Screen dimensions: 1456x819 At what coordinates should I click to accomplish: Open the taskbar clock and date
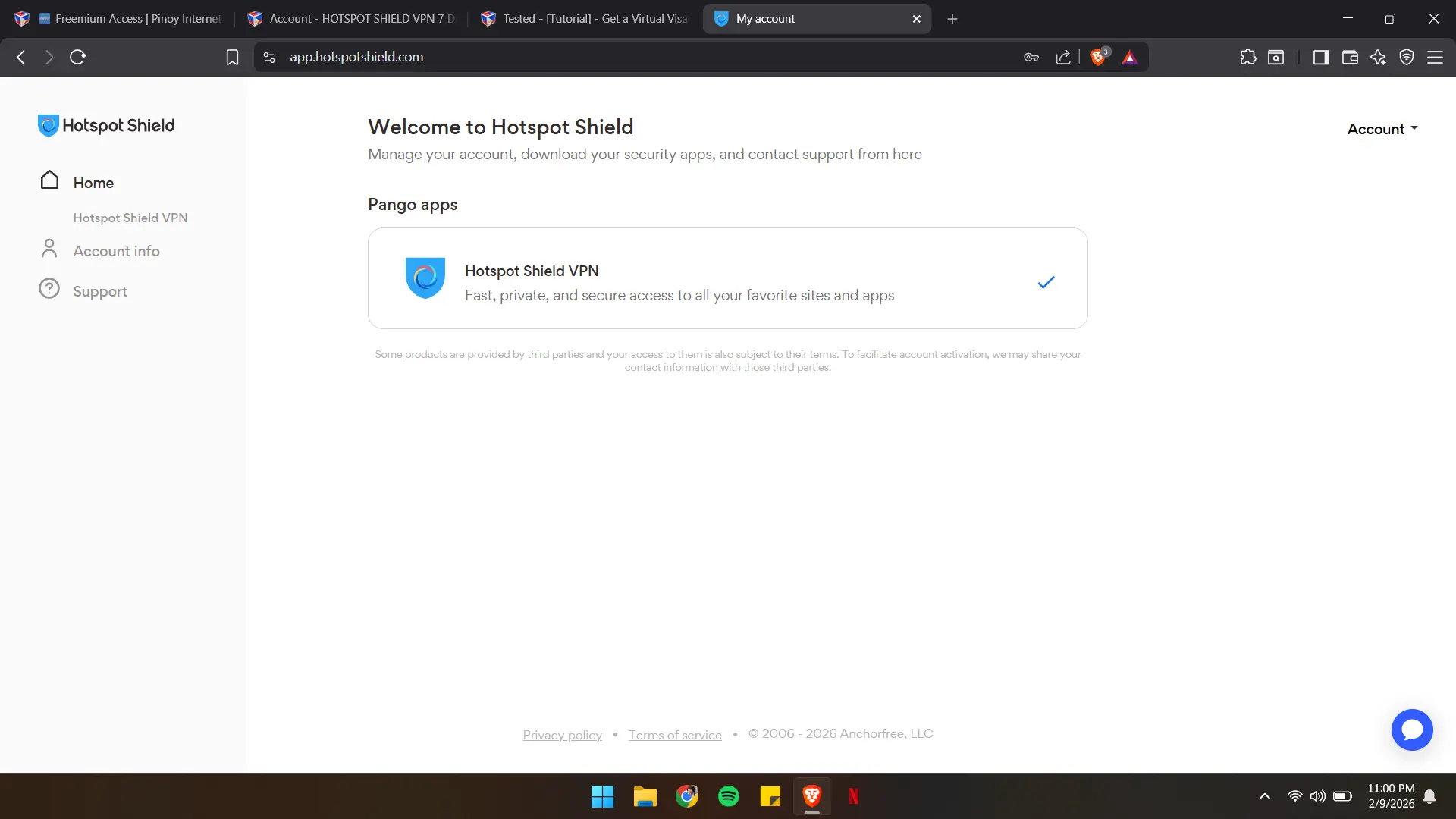[x=1391, y=796]
